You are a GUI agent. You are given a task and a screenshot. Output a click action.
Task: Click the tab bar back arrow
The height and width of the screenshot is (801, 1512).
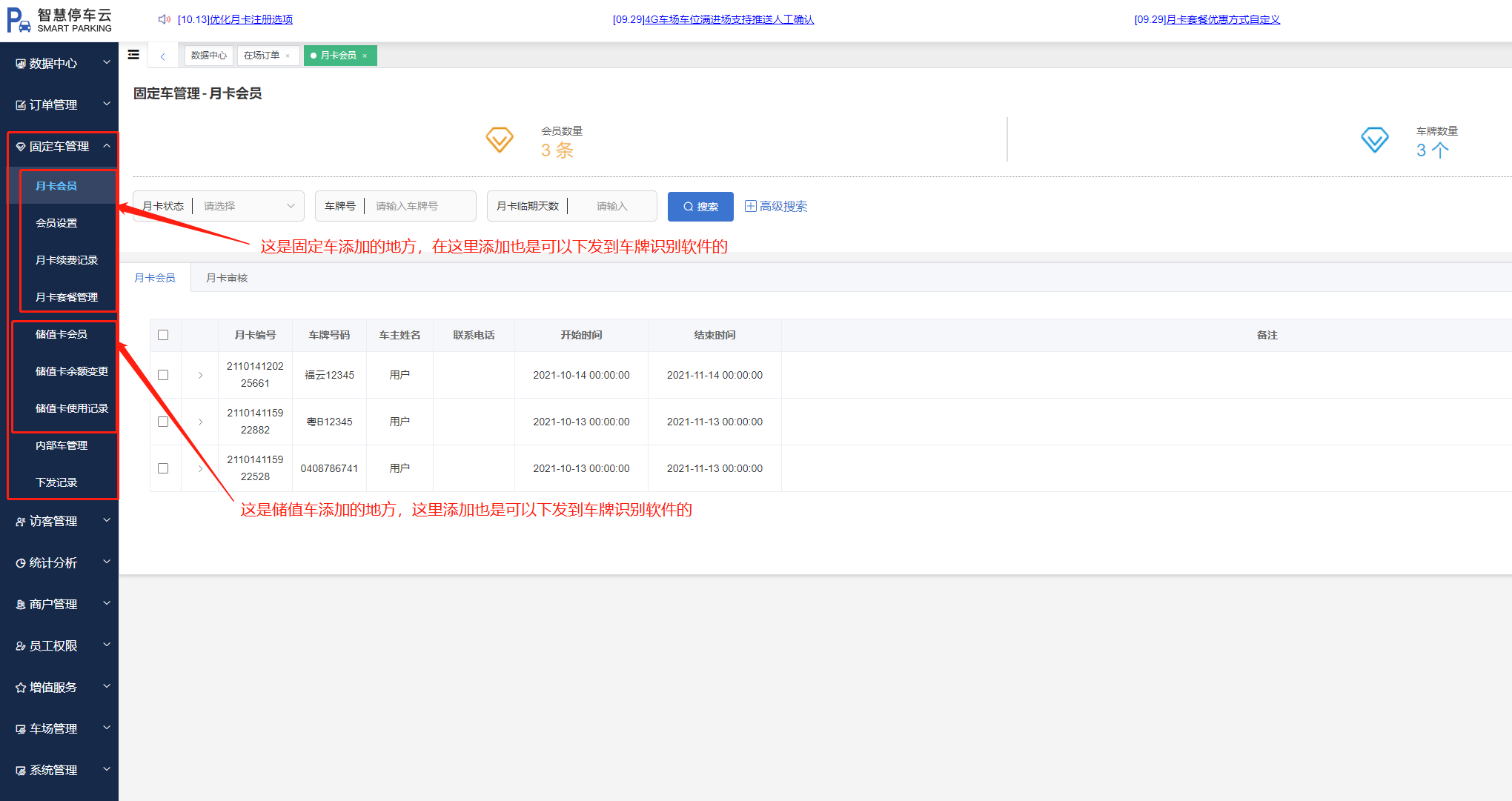[162, 56]
